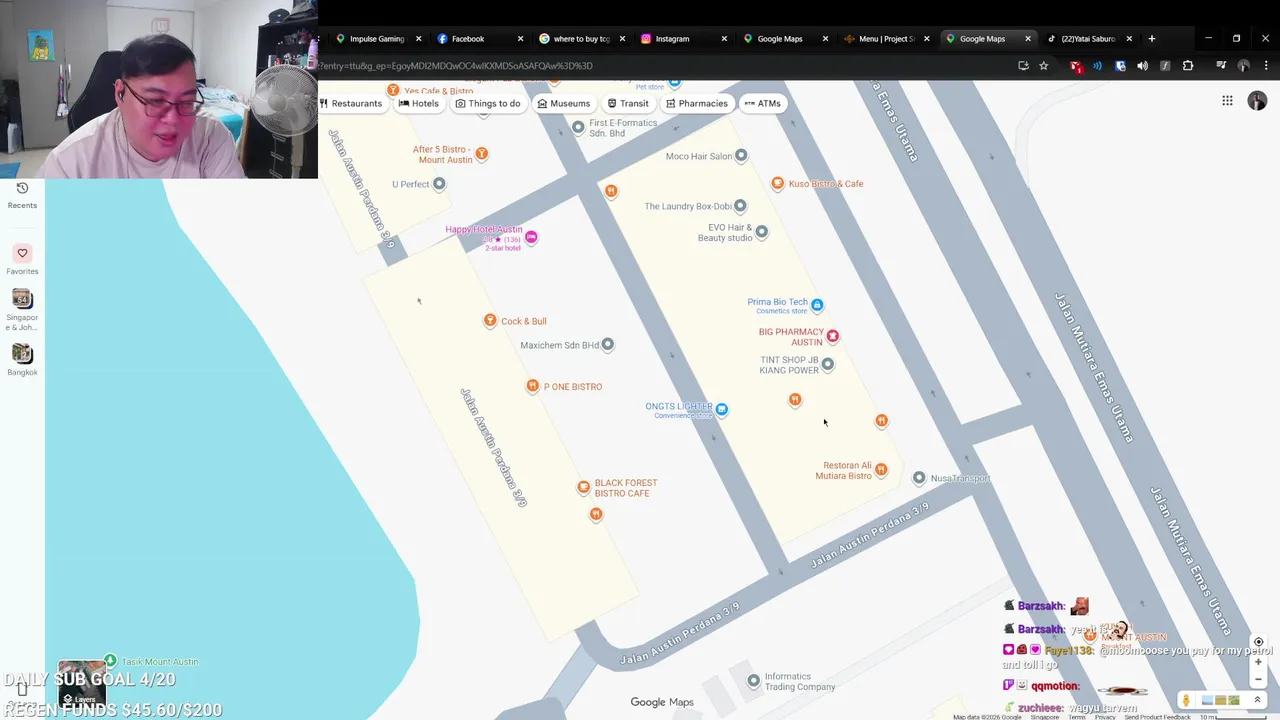Click the Moco Hair Salon pin
Image resolution: width=1280 pixels, height=720 pixels.
[x=741, y=155]
